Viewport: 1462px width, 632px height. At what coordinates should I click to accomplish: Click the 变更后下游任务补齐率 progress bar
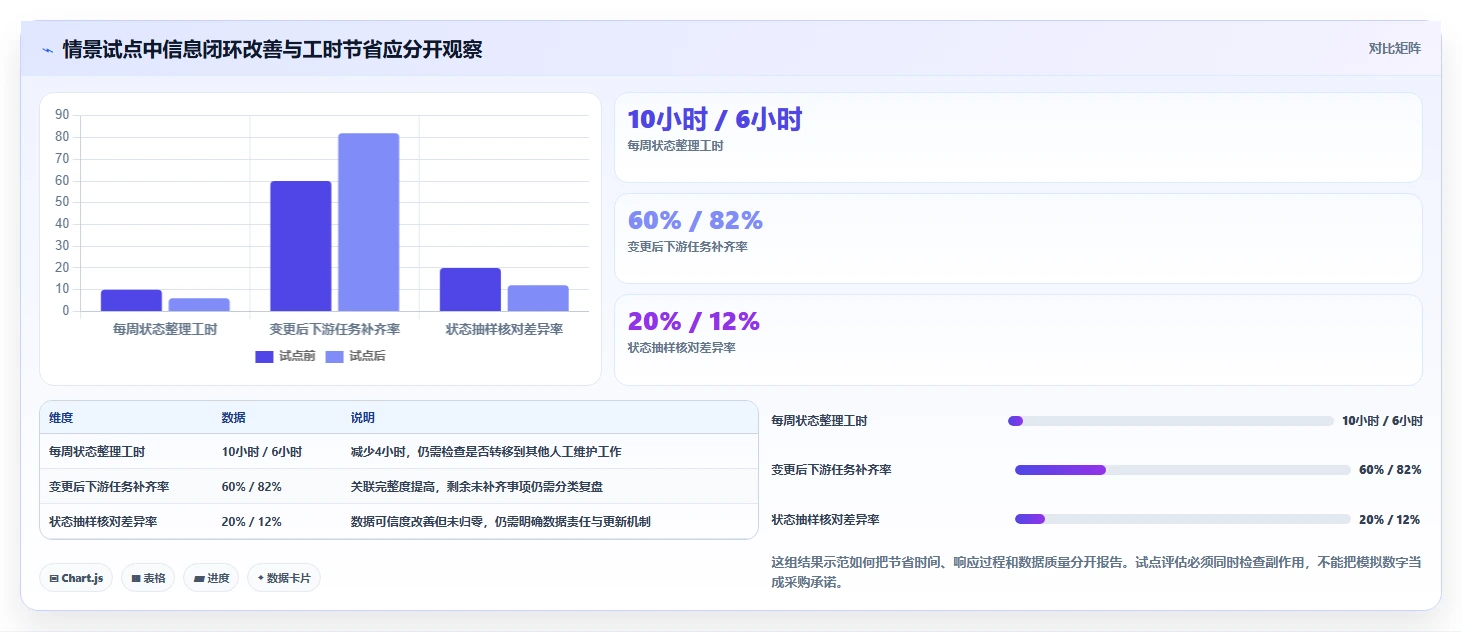[1183, 470]
